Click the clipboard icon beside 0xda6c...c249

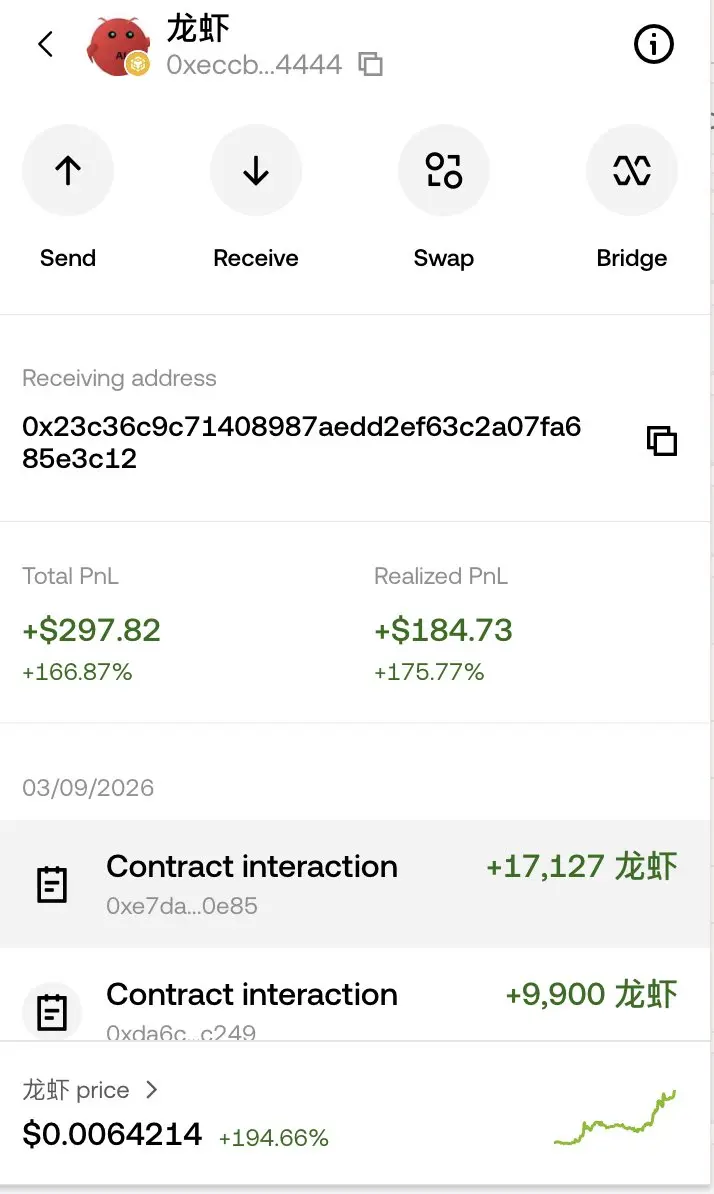pos(52,1012)
